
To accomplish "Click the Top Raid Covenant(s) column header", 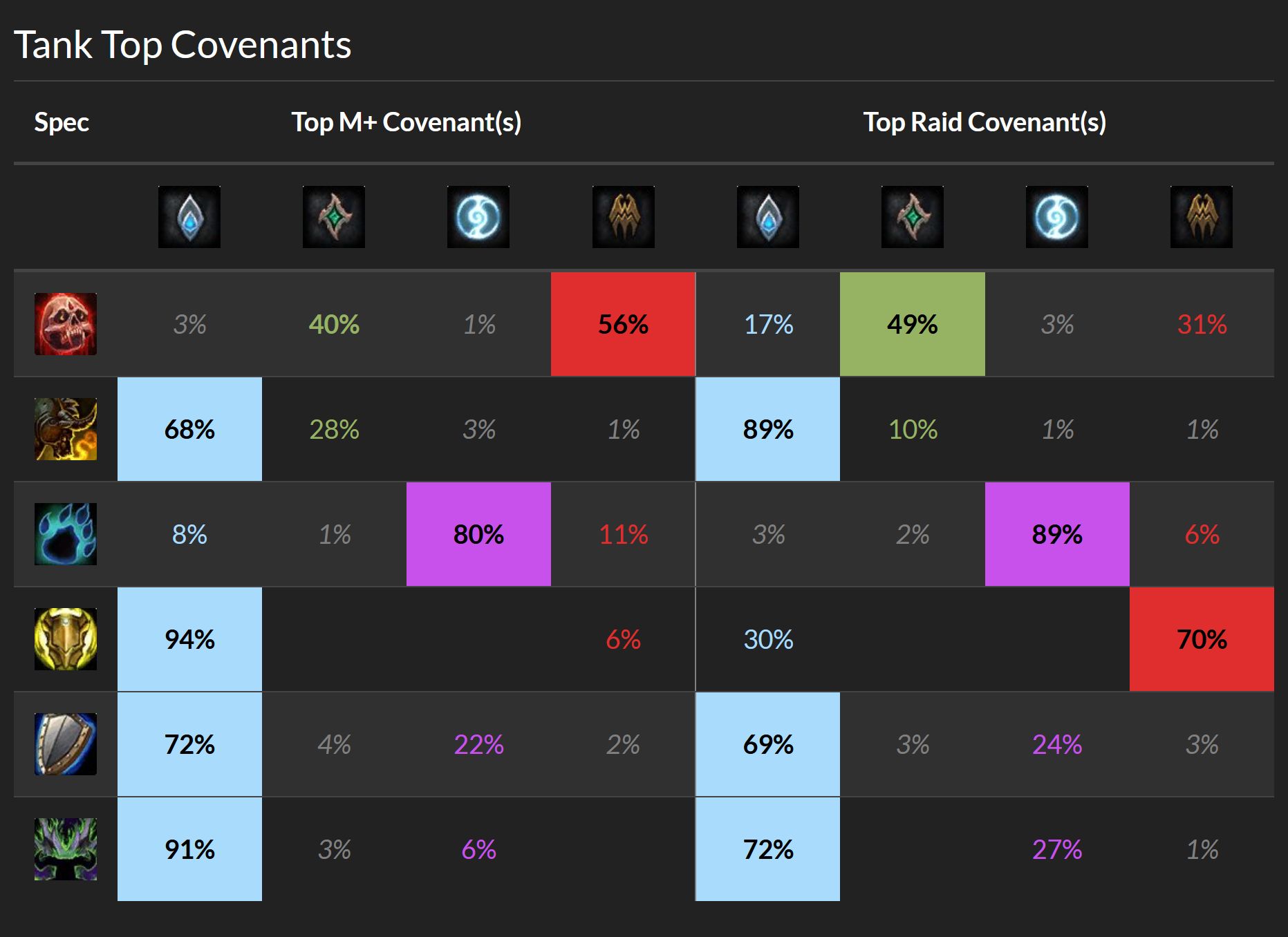I will pos(985,122).
